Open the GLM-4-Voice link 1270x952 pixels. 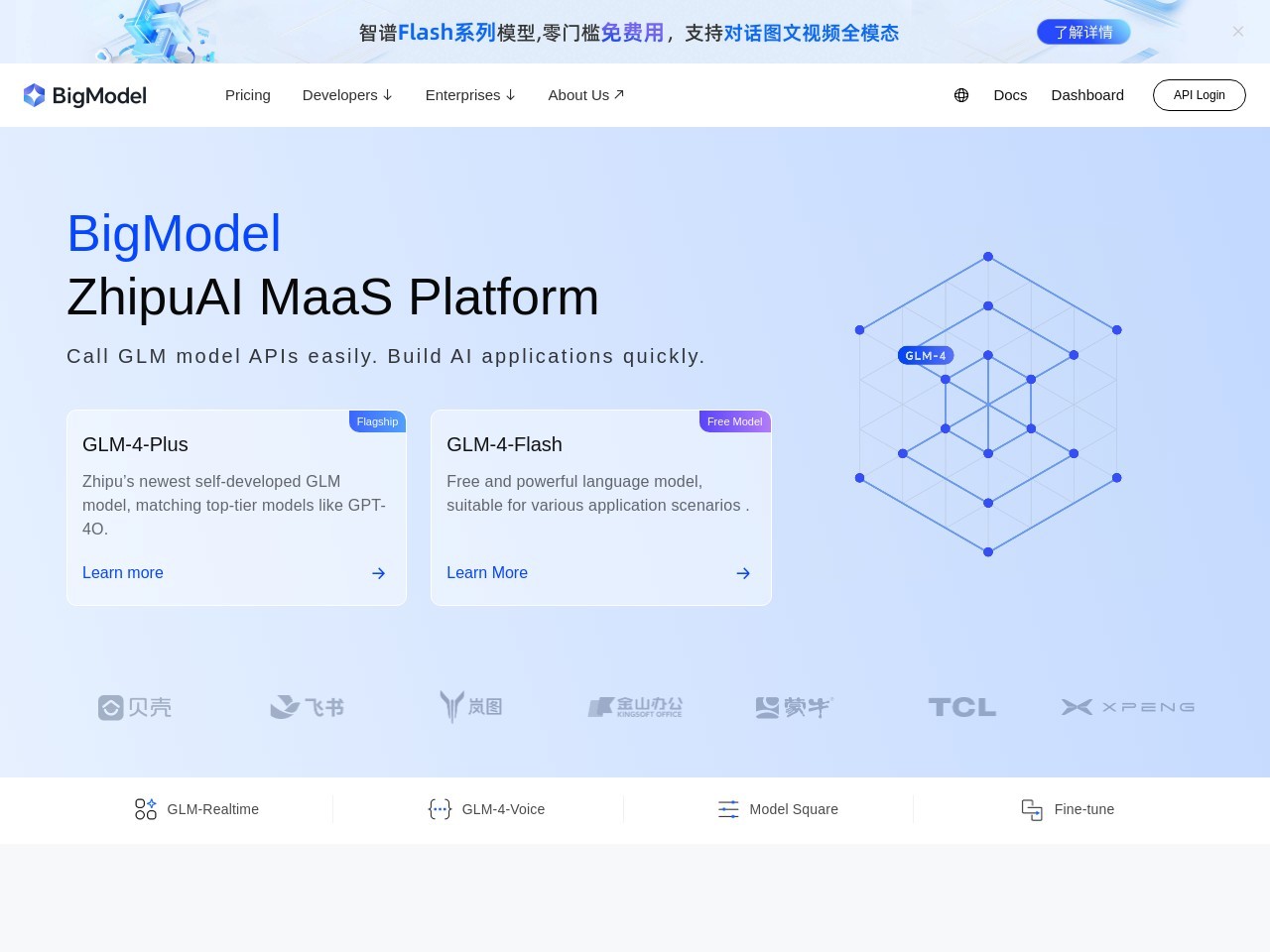coord(503,809)
